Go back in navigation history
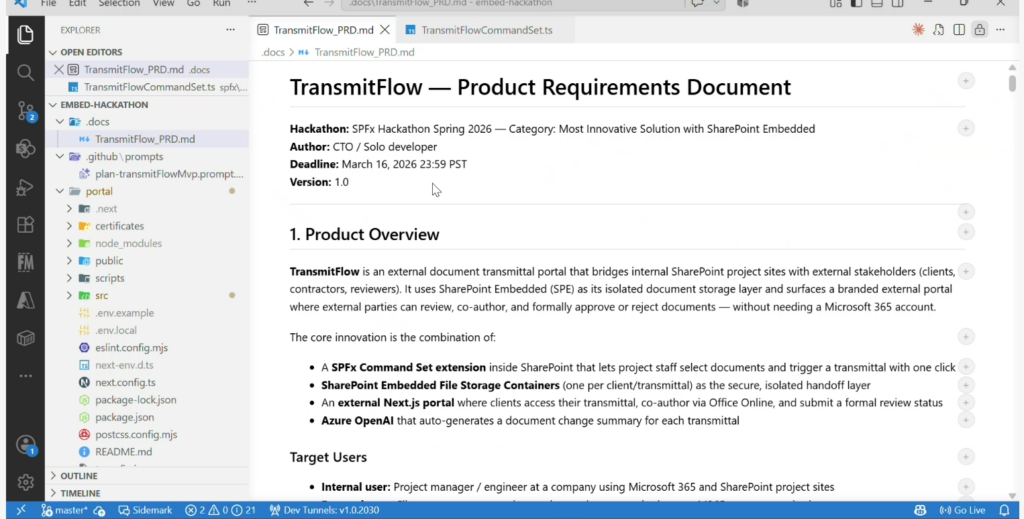1024x519 pixels. pyautogui.click(x=308, y=3)
